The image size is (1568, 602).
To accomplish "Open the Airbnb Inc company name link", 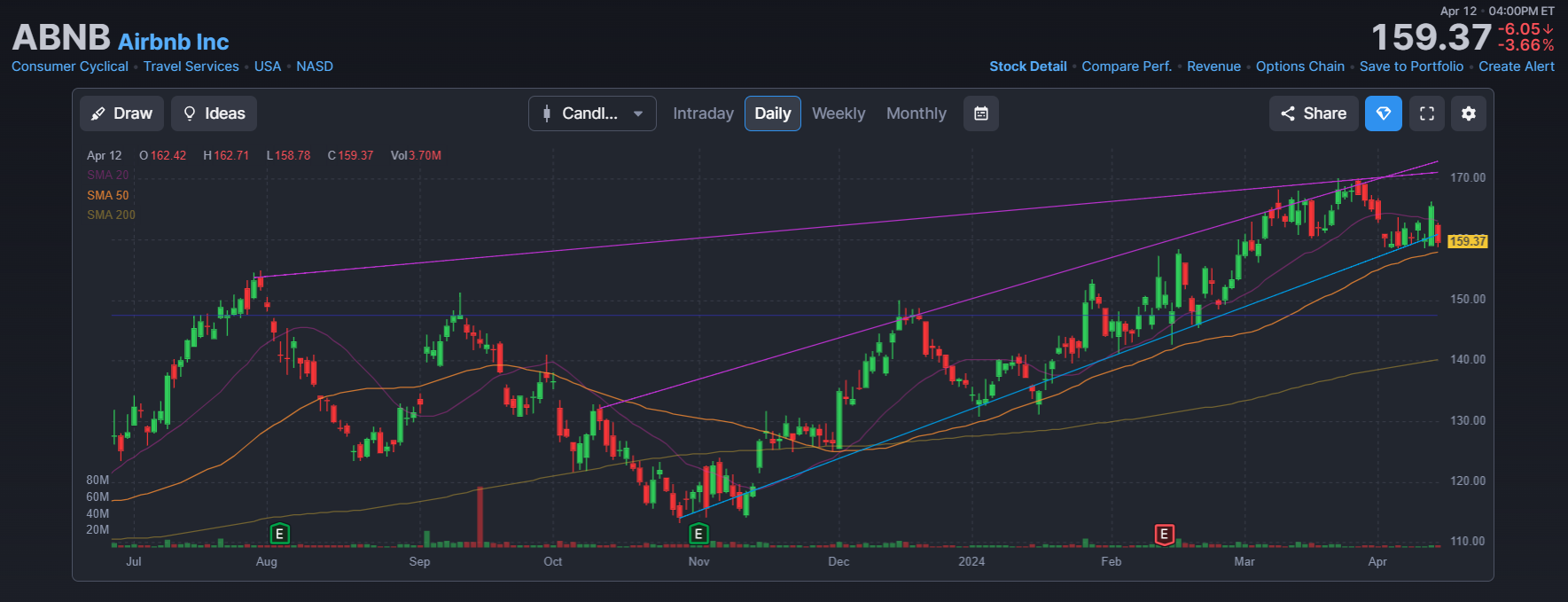I will click(x=174, y=42).
